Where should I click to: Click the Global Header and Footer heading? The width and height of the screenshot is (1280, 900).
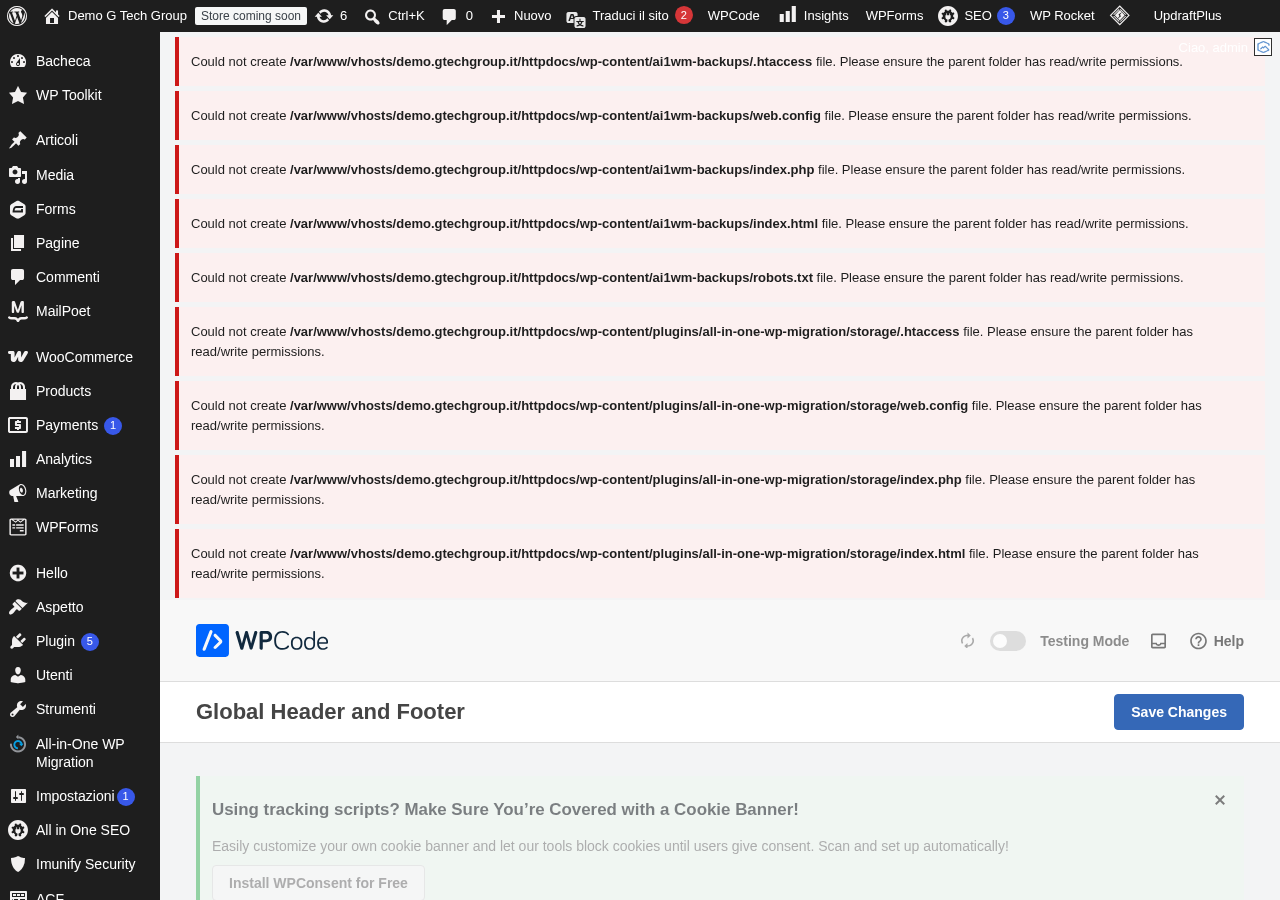click(330, 712)
